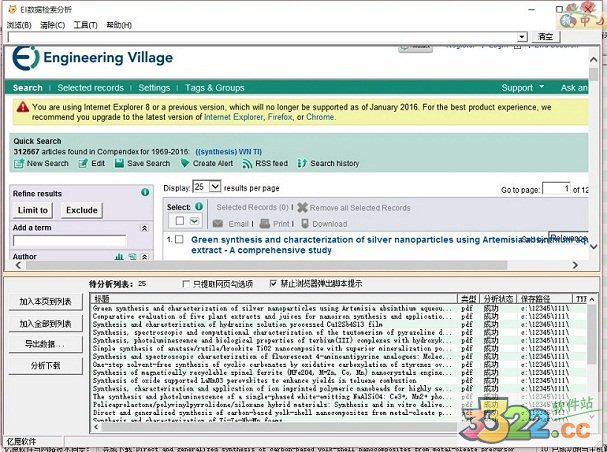
Task: Tick the select-all records checkbox
Action: tap(180, 221)
